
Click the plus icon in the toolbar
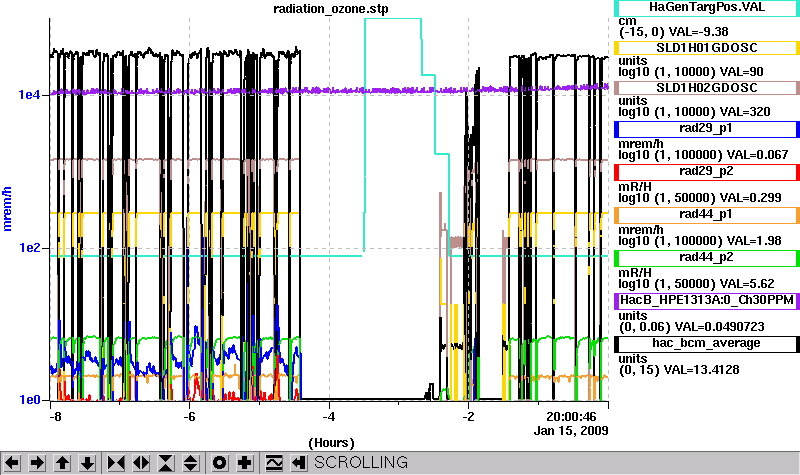(x=244, y=463)
